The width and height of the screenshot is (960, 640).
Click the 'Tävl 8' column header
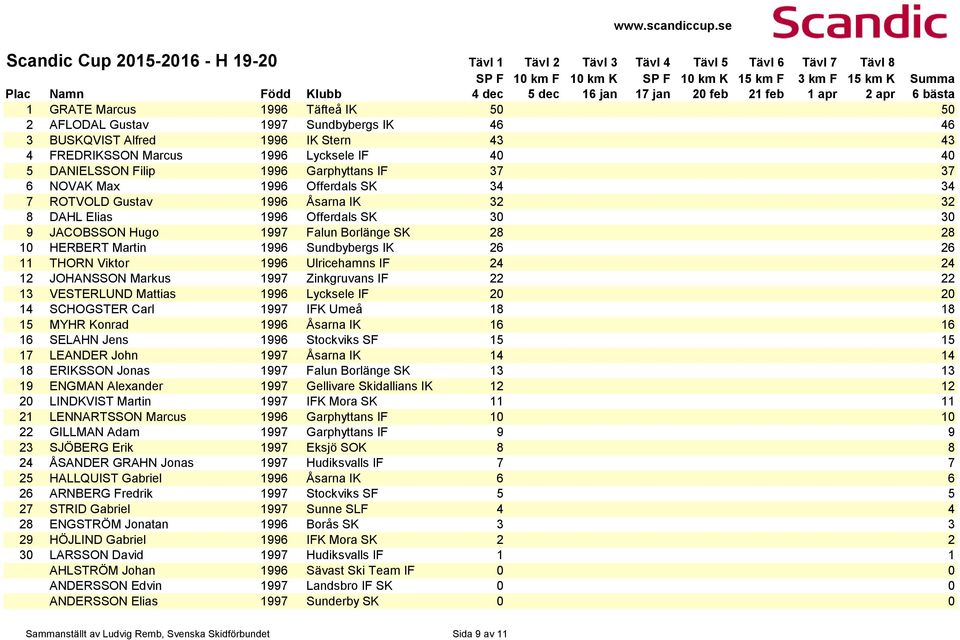[877, 62]
